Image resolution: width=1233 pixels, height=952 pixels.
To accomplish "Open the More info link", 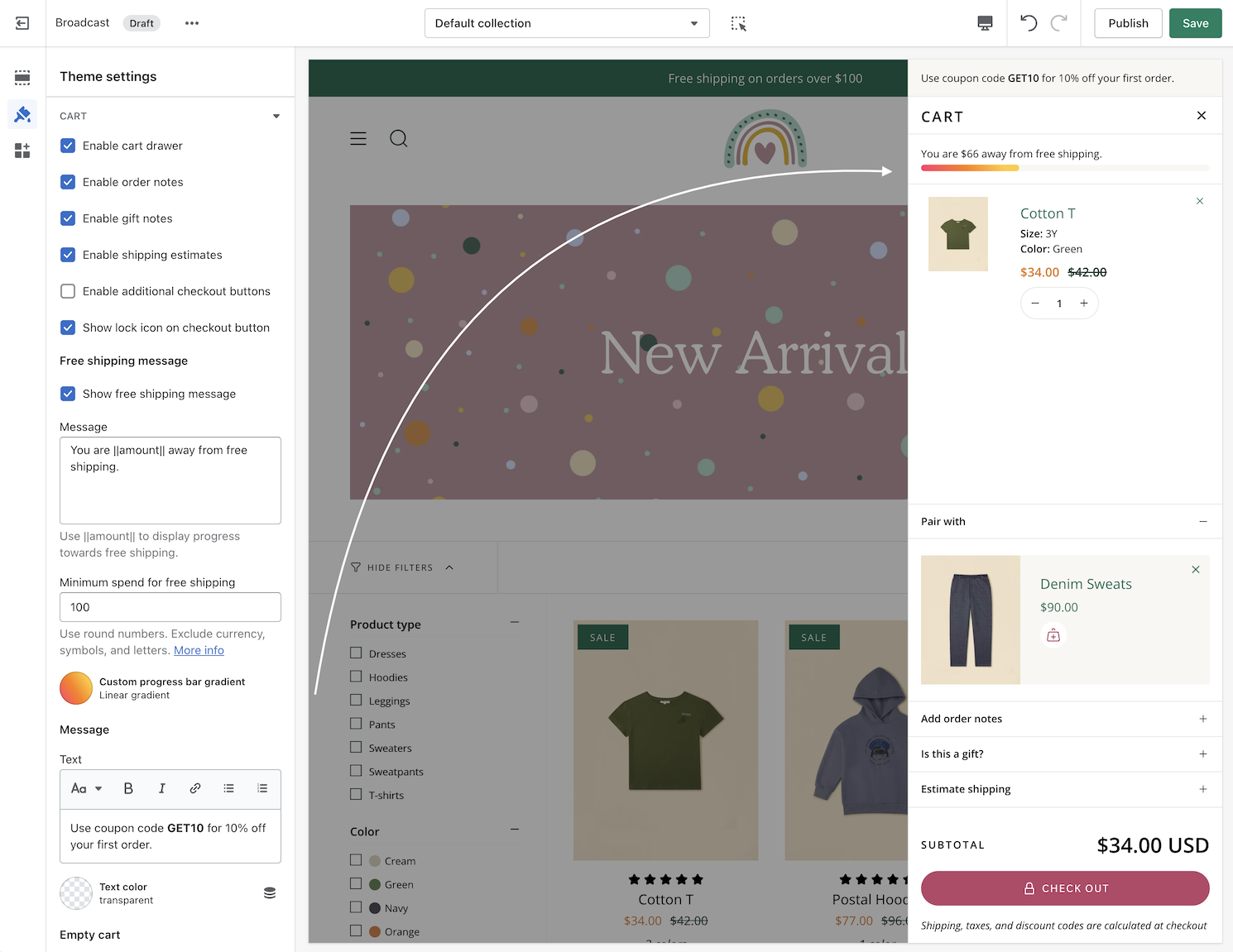I will [199, 650].
